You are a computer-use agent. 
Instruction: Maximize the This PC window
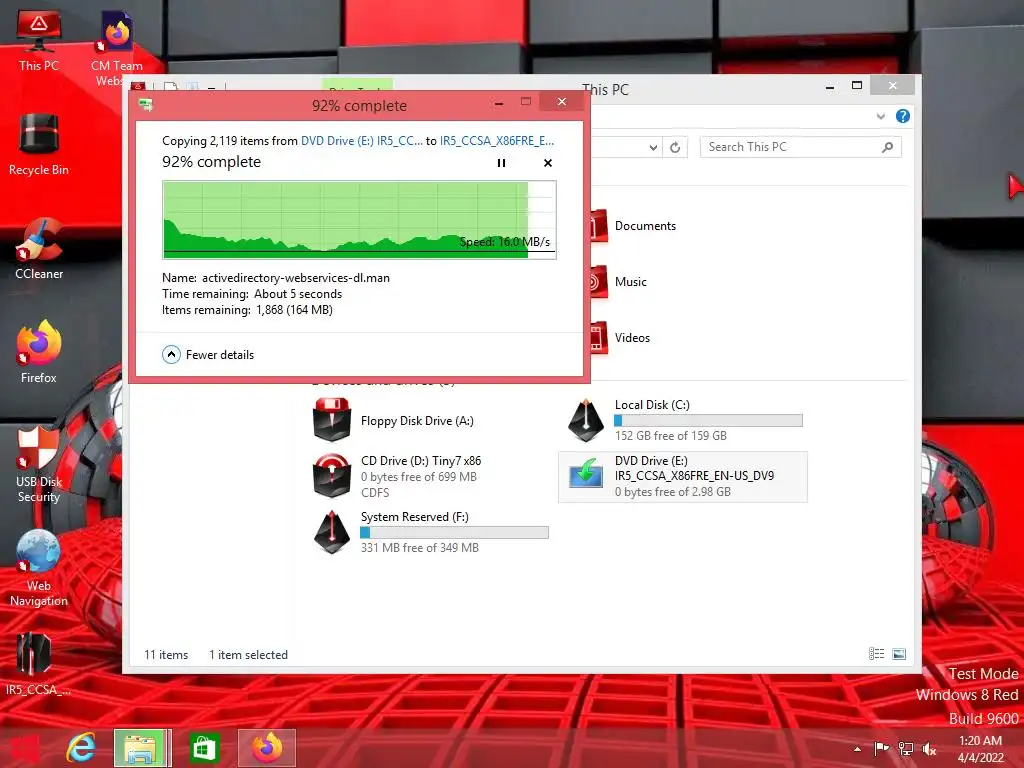coord(857,86)
